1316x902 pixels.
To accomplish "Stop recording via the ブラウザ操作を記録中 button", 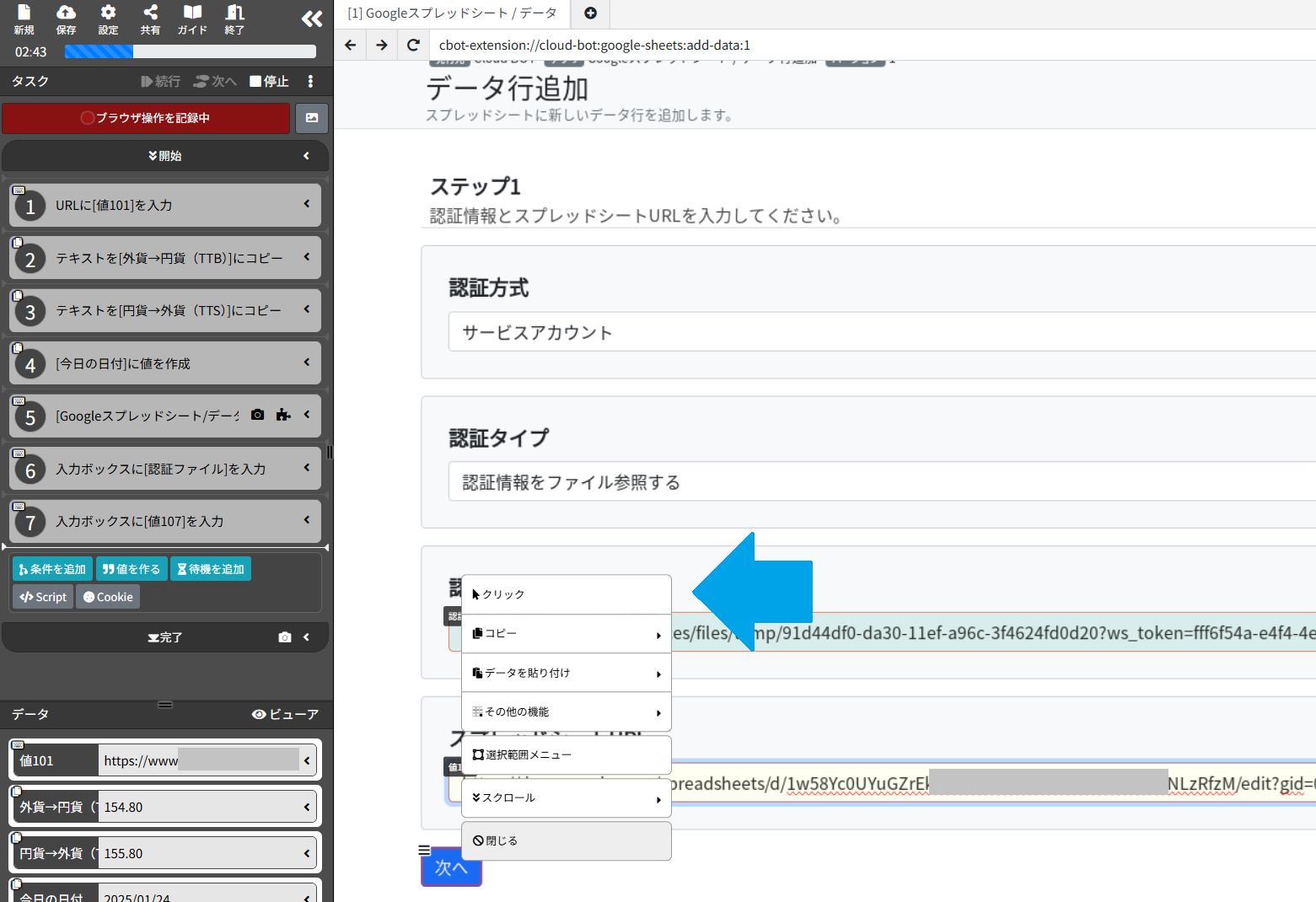I will [x=146, y=118].
